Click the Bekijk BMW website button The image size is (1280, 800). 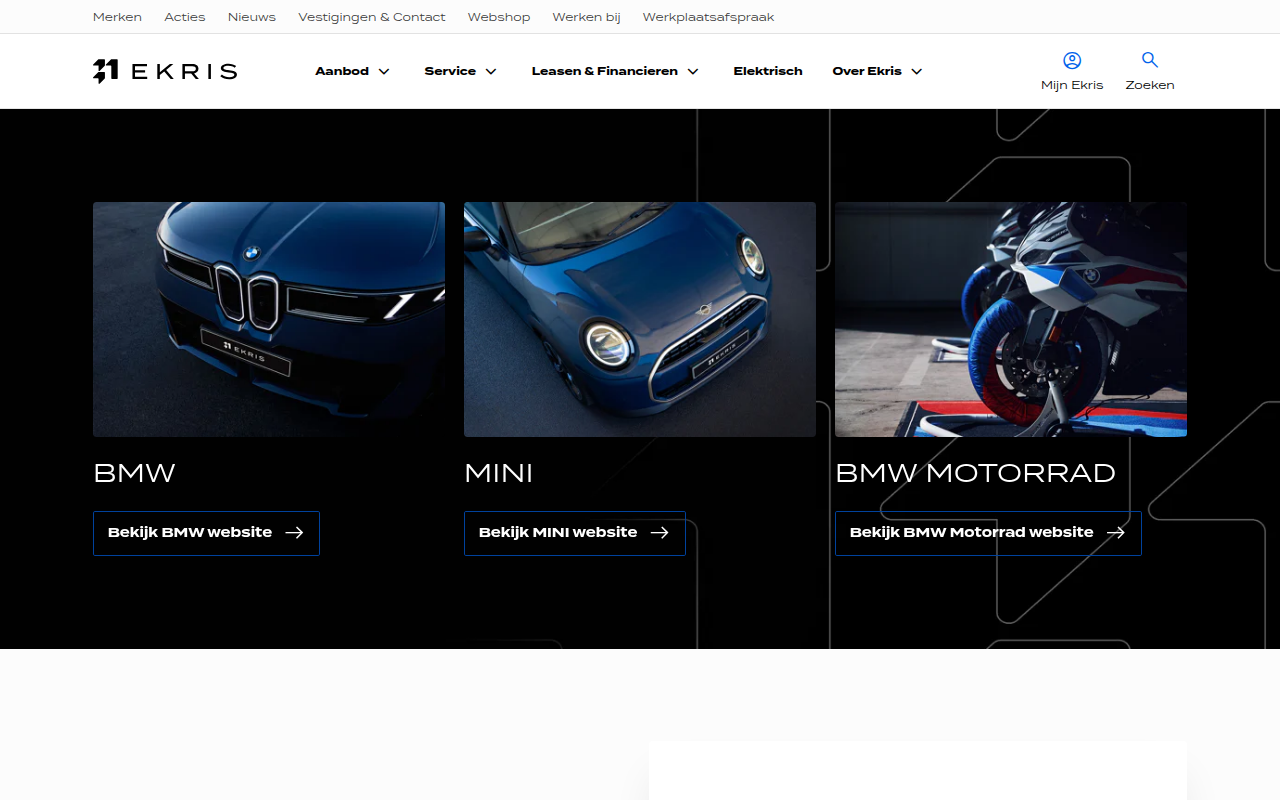[x=206, y=533]
